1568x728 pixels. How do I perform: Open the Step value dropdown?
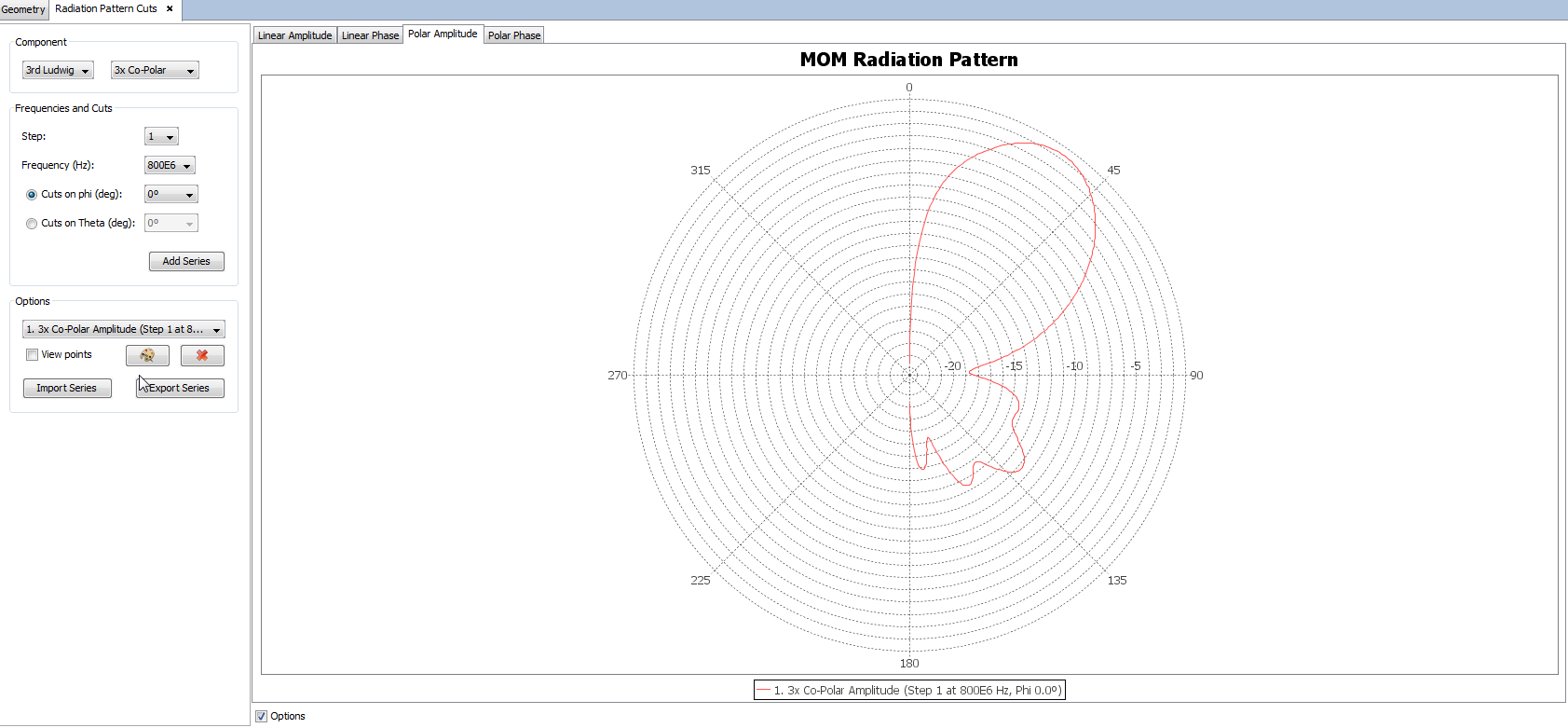point(161,137)
